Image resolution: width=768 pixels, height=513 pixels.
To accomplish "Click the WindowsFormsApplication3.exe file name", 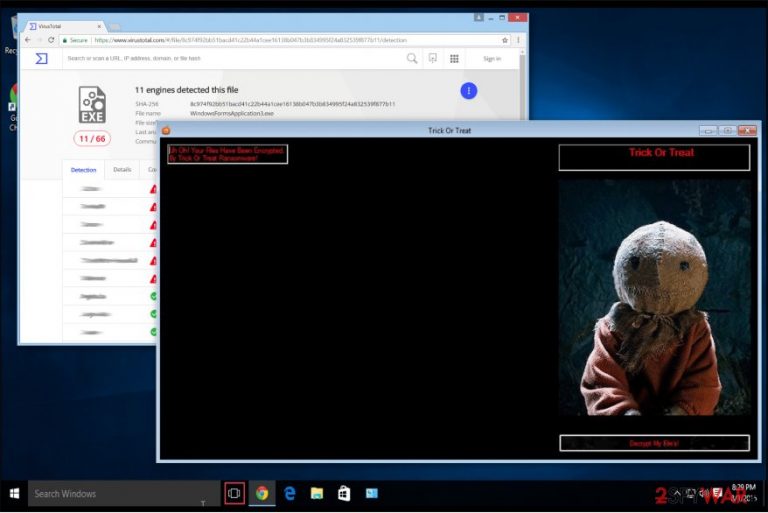I will (x=232, y=113).
